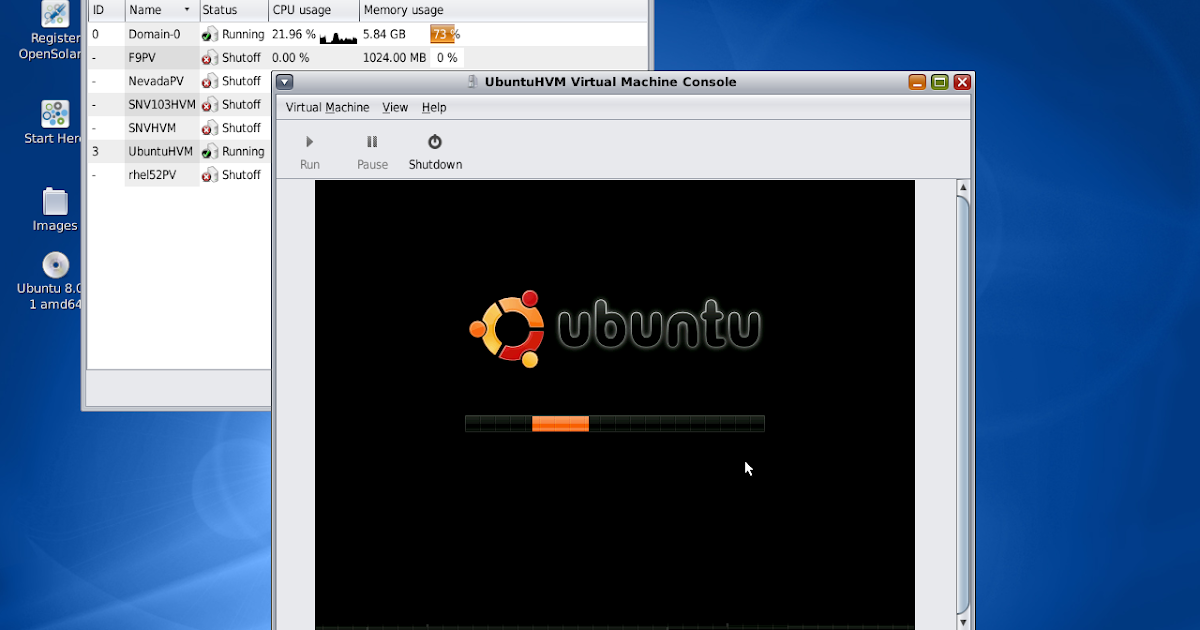Open the Images desktop folder
Image resolution: width=1200 pixels, height=630 pixels.
(x=55, y=210)
